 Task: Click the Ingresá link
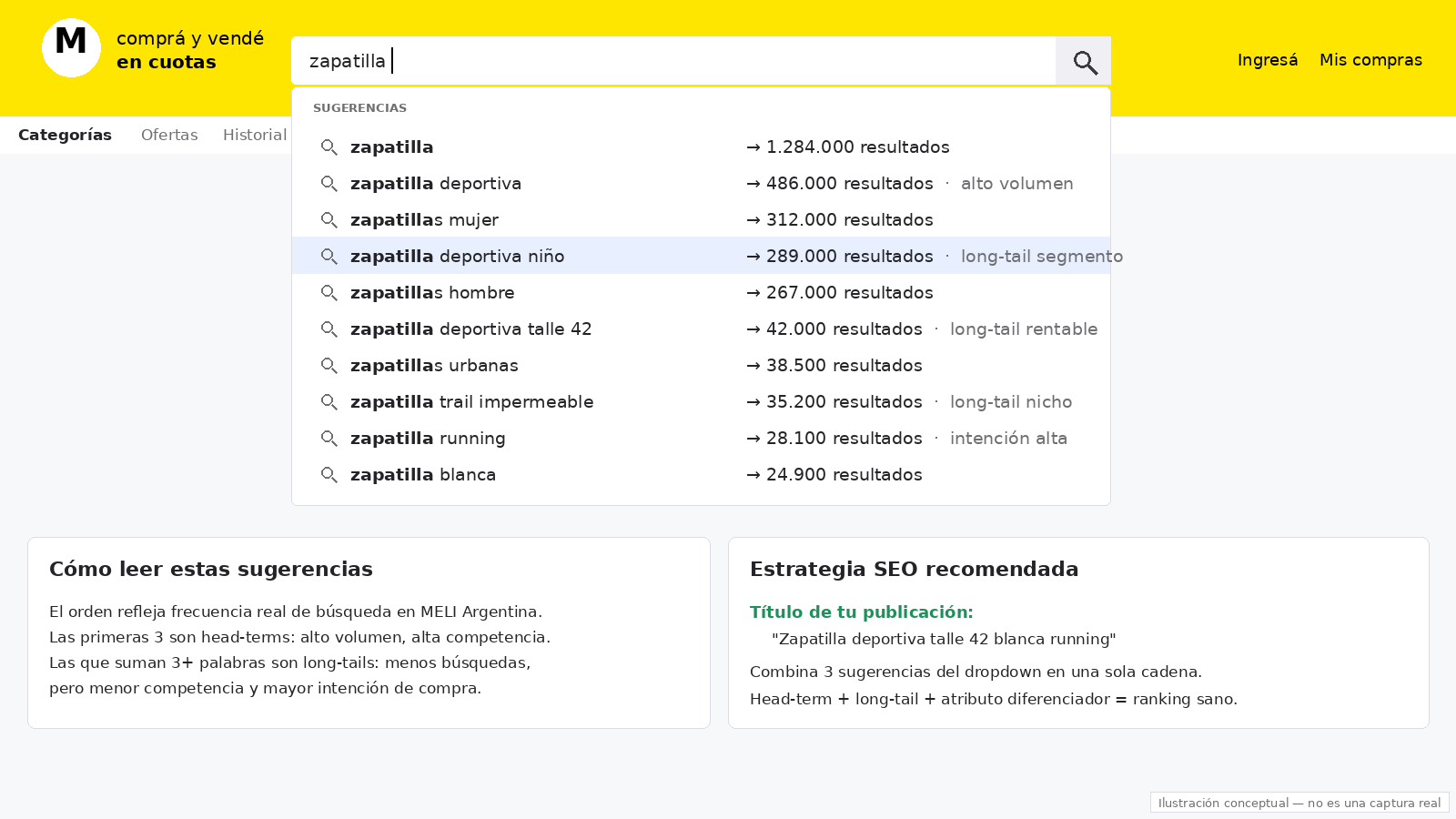[x=1268, y=60]
